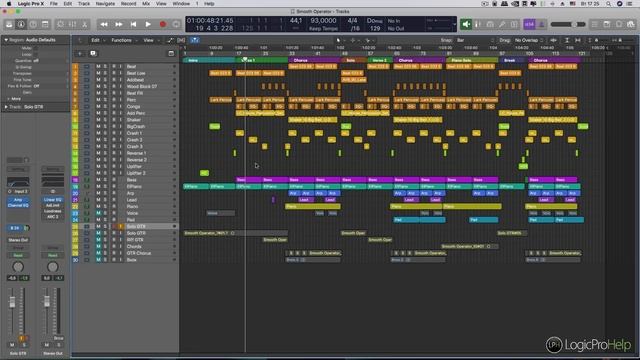
Task: Open the Navigate menu
Action: point(105,4)
